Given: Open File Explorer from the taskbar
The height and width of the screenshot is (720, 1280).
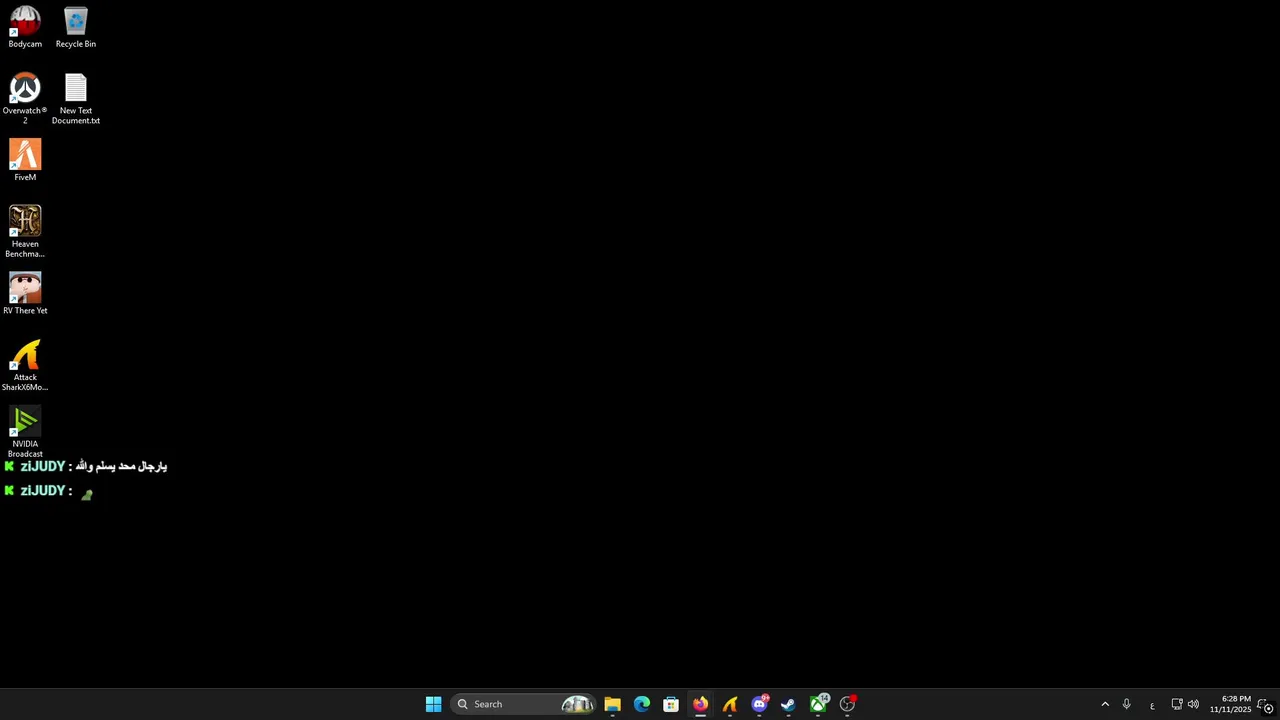Looking at the screenshot, I should 612,704.
